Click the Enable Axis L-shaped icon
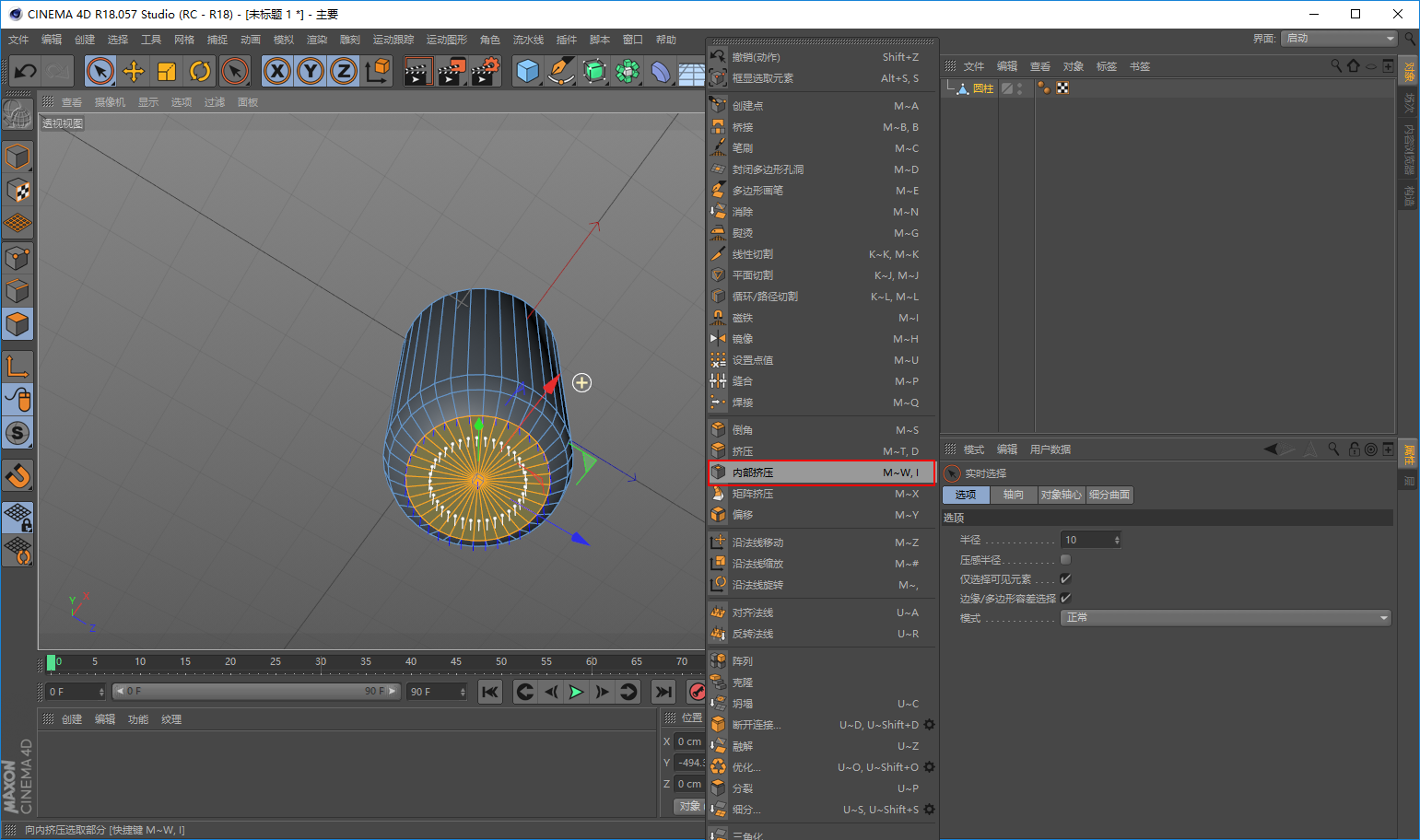The image size is (1420, 840). coord(18,367)
